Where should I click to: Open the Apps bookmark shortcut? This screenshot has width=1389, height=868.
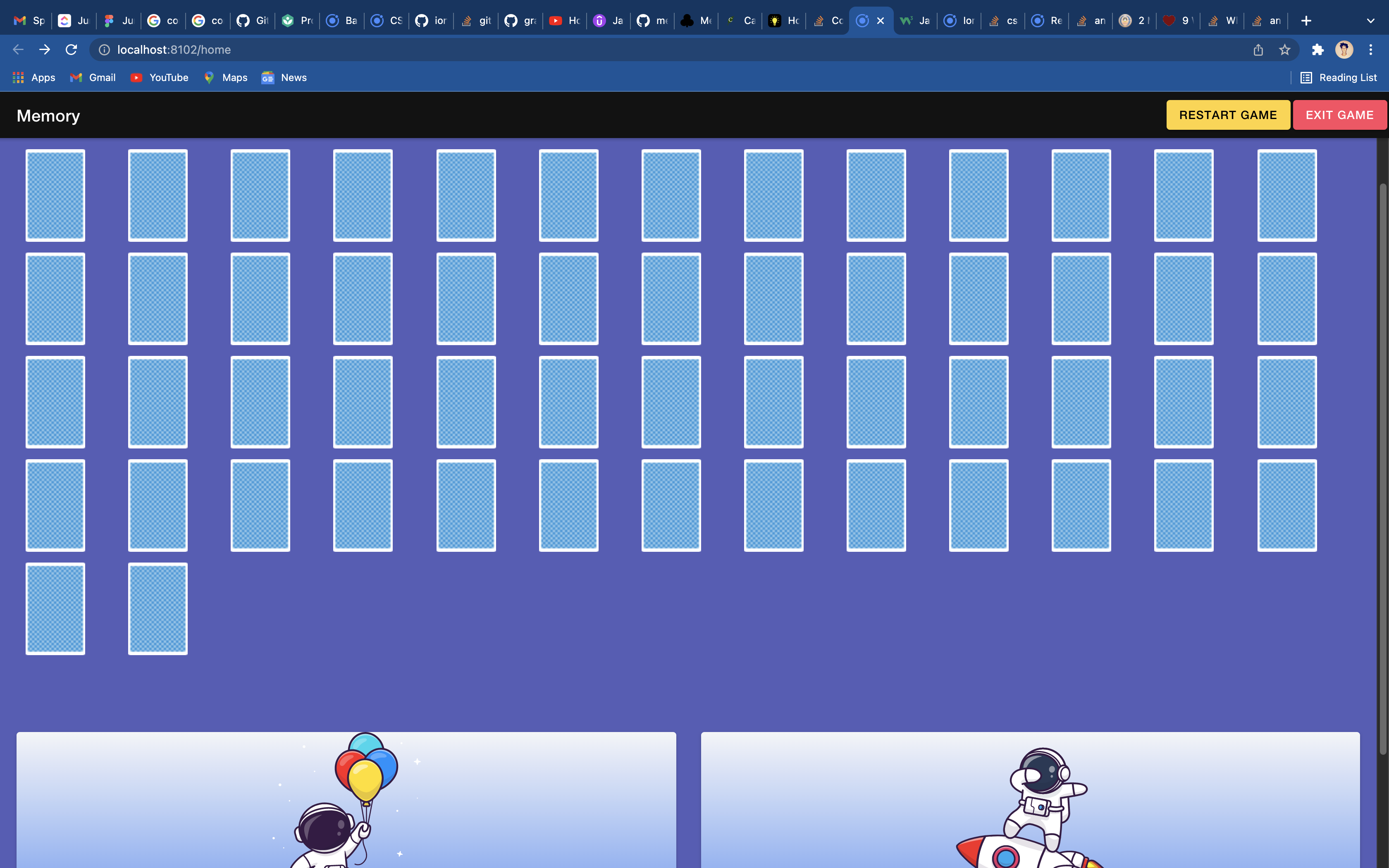(34, 78)
